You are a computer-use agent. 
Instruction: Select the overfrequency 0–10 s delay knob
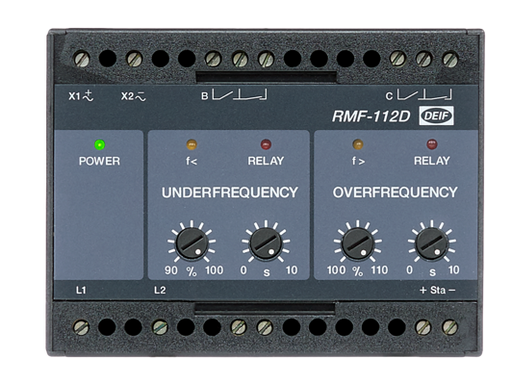click(432, 244)
